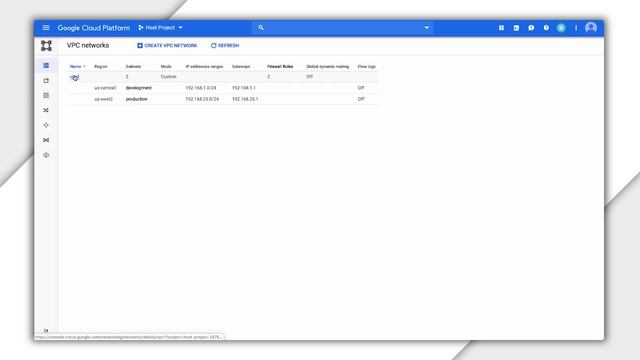Click gateway 192.168.25.1 cell
640x360 pixels.
245,99
